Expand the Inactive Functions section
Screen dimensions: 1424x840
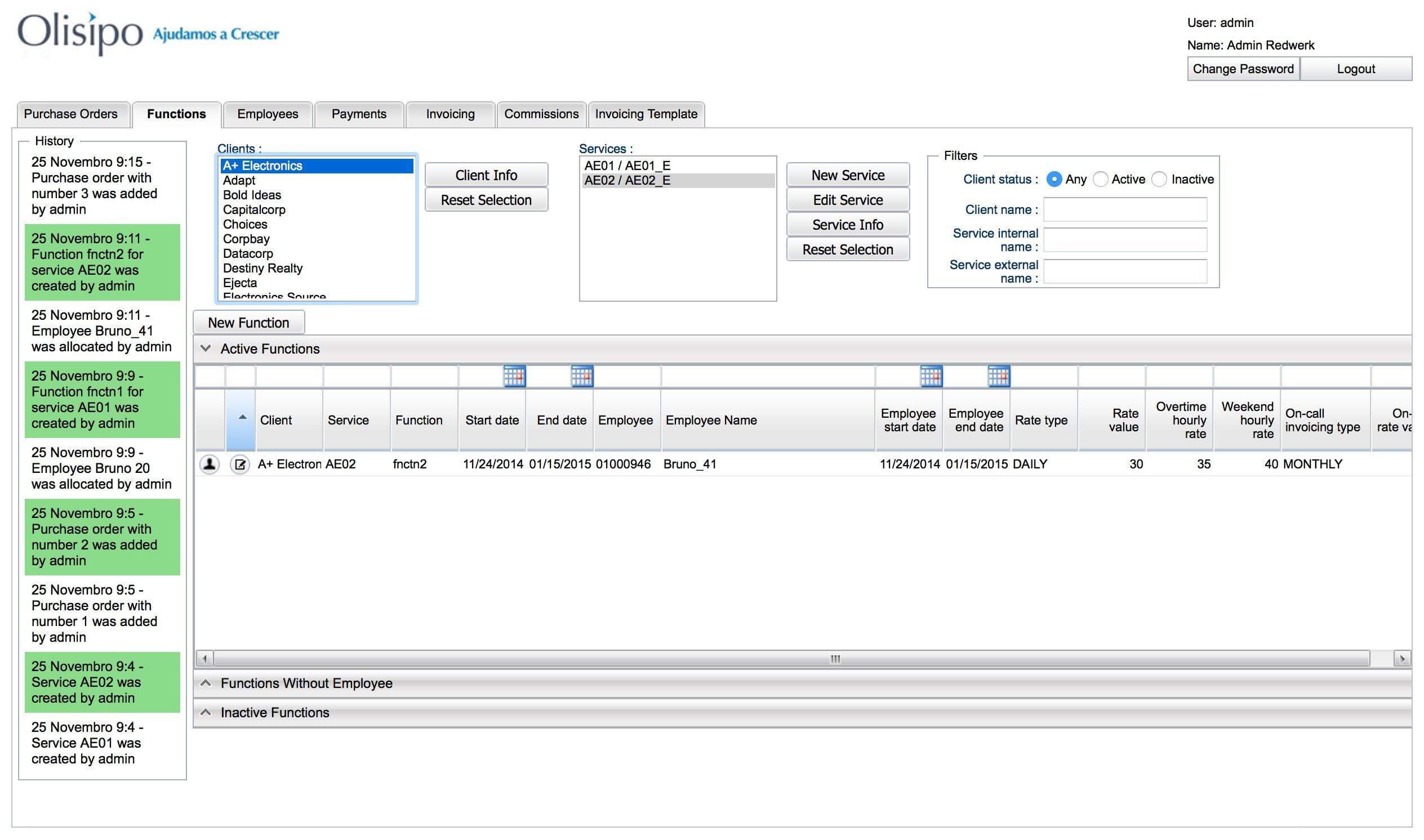[206, 713]
